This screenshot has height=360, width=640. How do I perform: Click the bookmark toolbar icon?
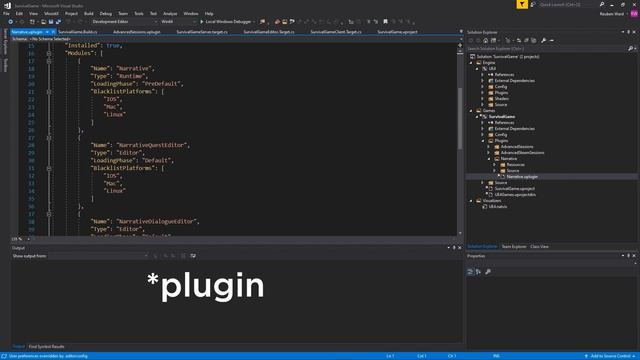click(385, 22)
